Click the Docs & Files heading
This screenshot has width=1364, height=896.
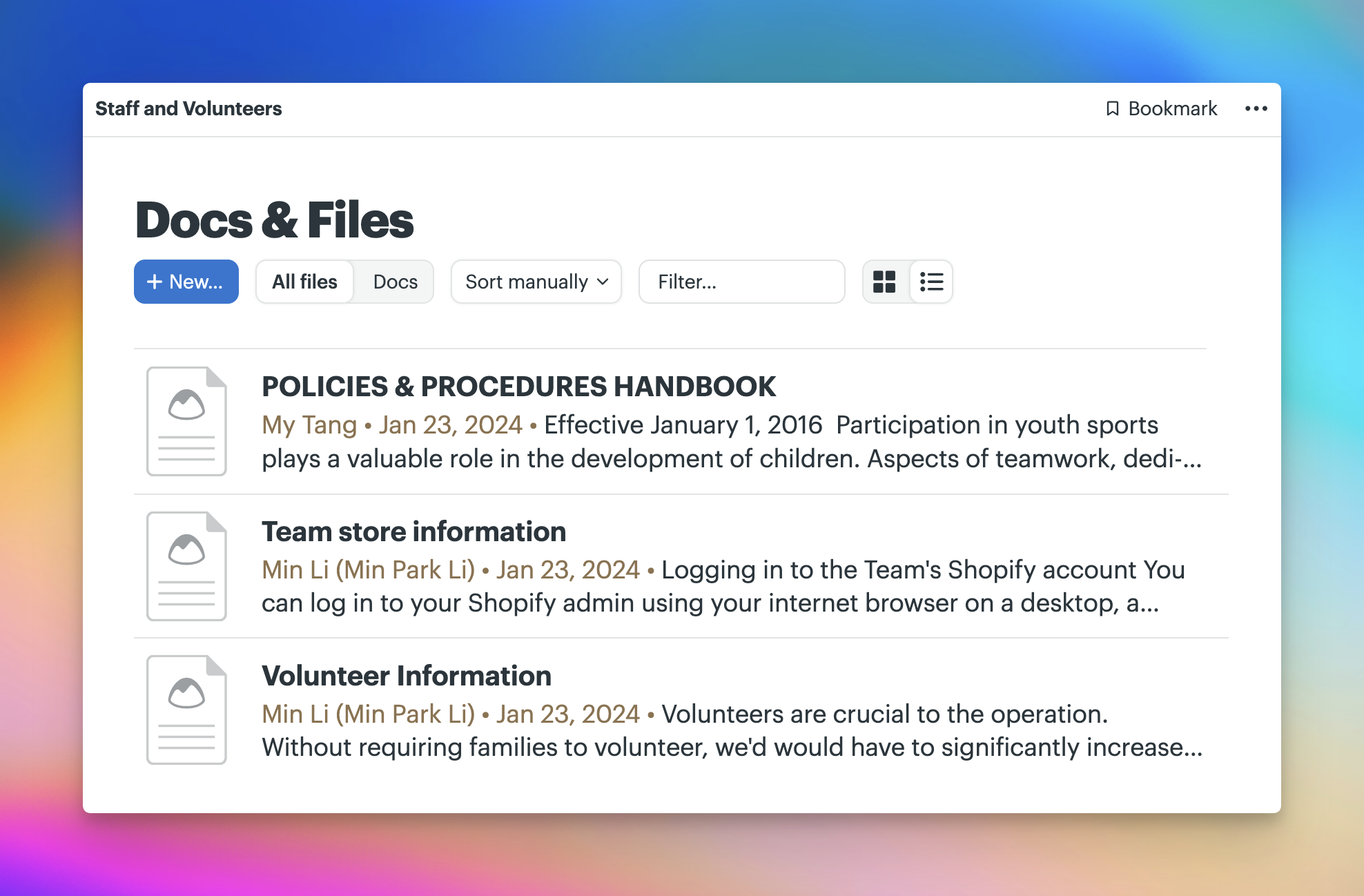click(274, 220)
